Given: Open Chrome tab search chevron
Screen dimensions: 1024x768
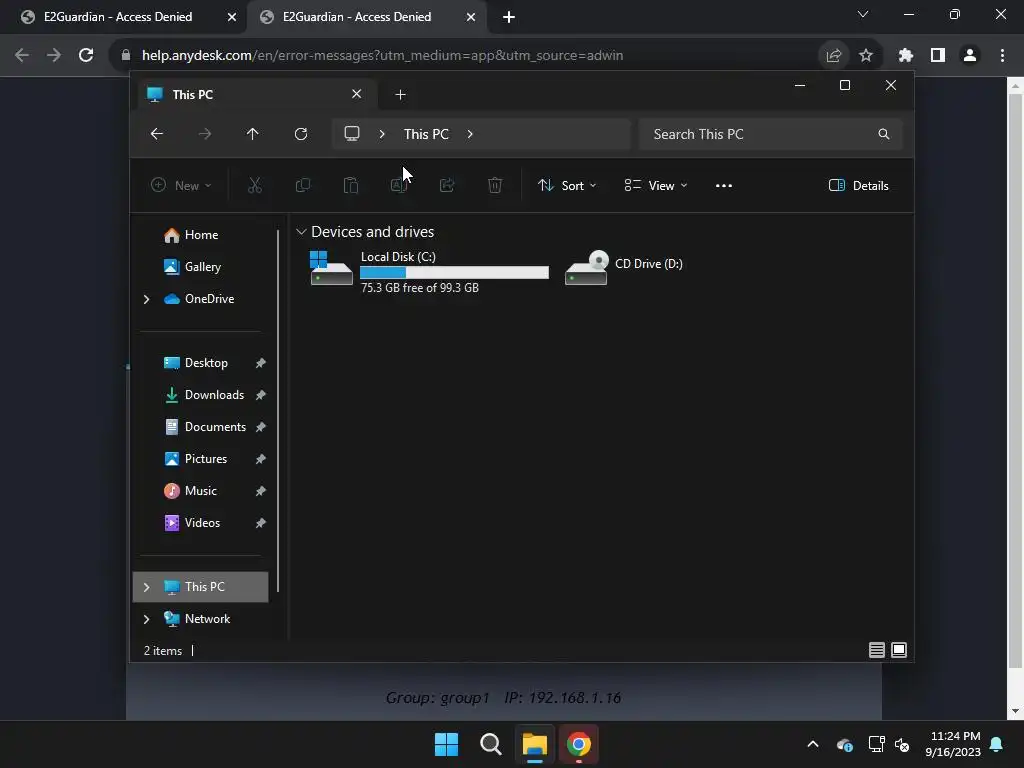Looking at the screenshot, I should click(863, 14).
